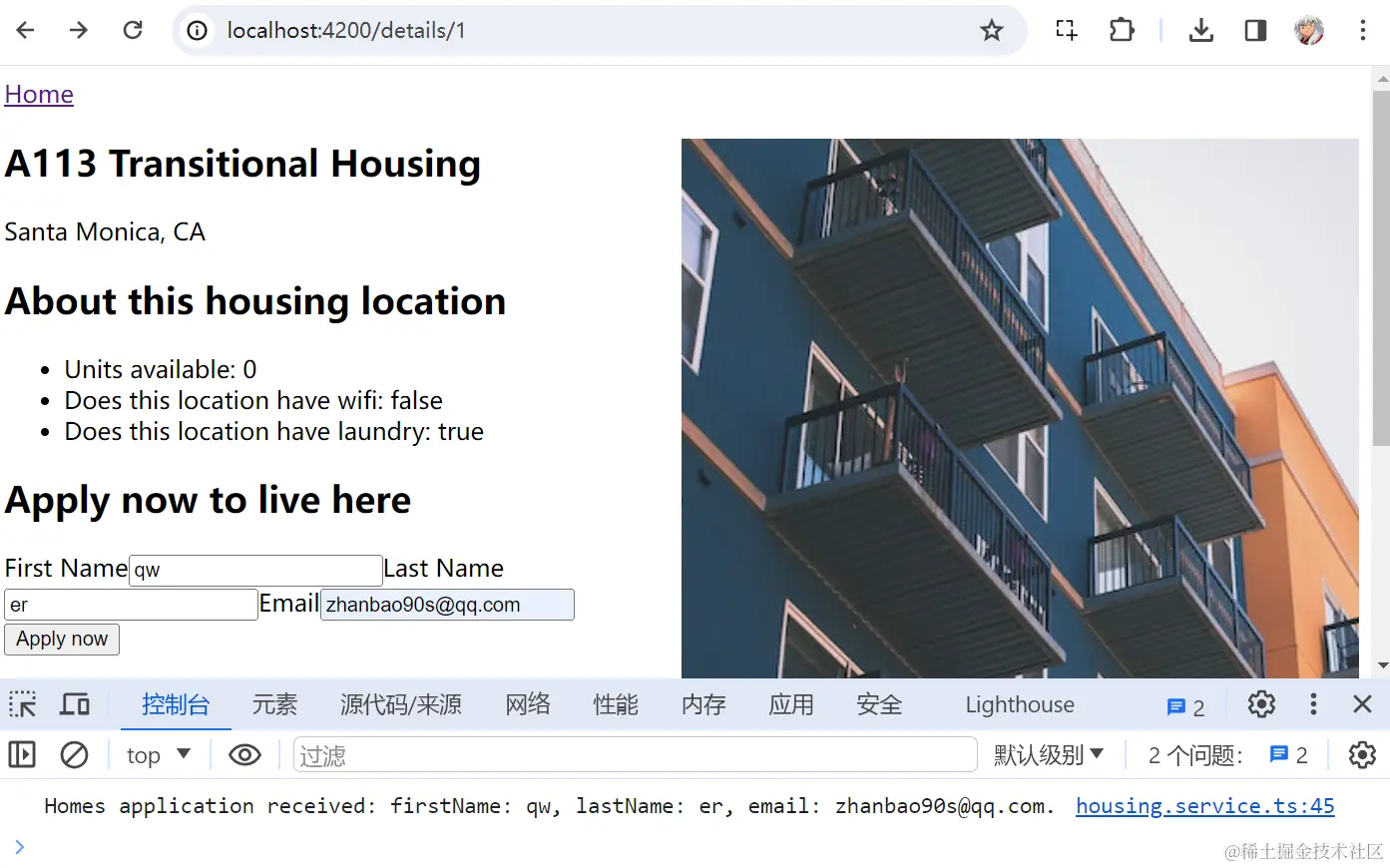Activate DevTools inspect element picker
The width and height of the screenshot is (1390, 868).
click(23, 704)
